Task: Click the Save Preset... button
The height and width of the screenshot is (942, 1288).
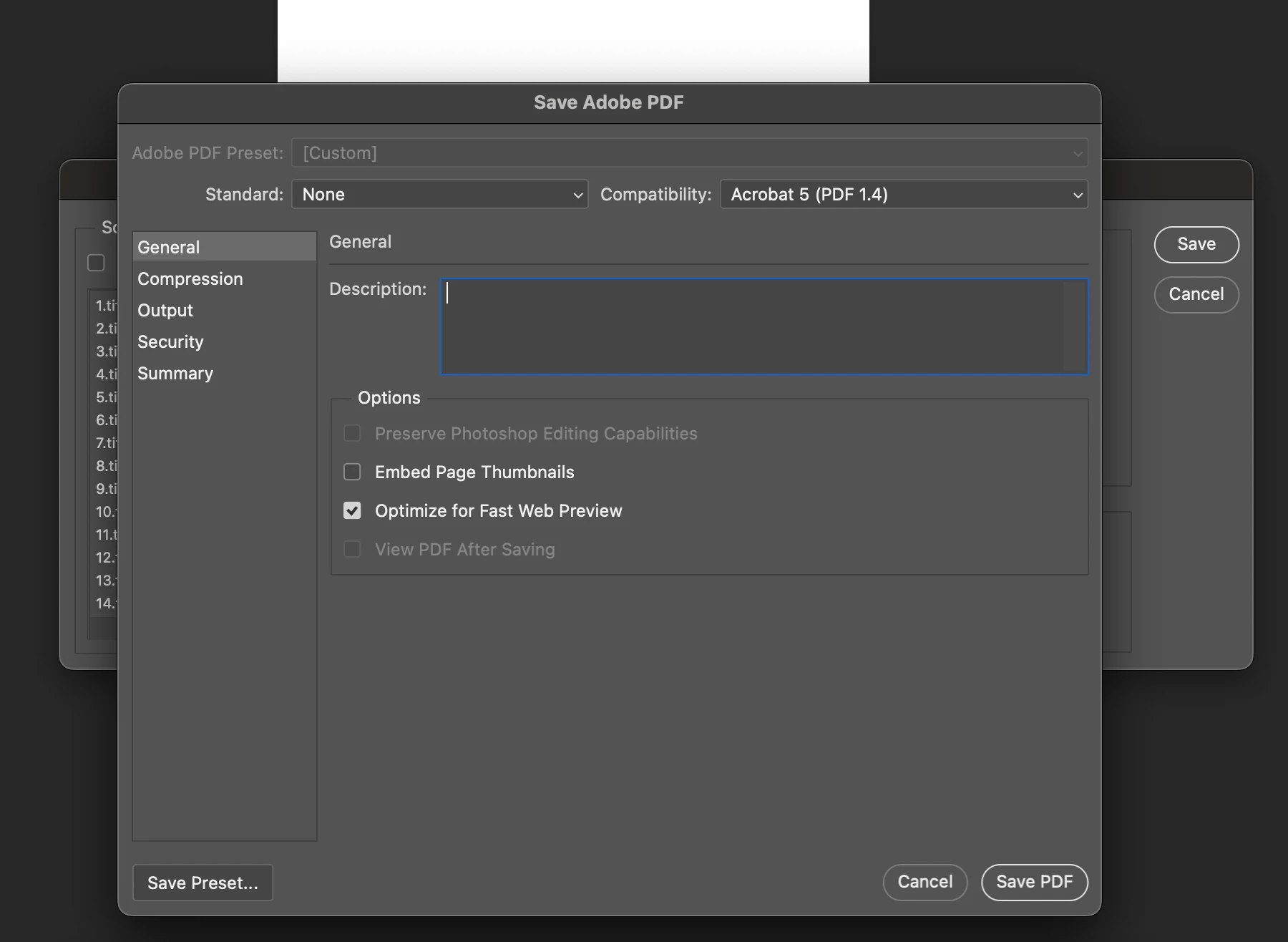Action: [203, 883]
